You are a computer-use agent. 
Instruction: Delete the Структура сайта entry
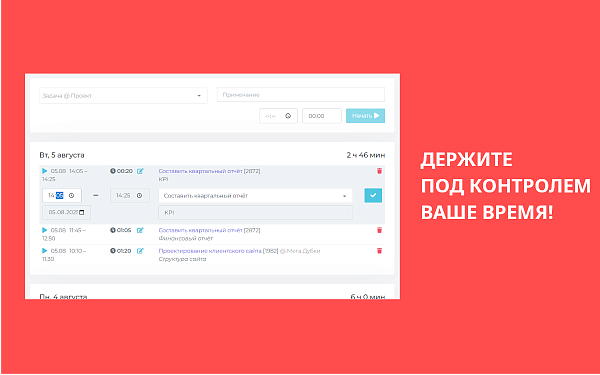click(379, 251)
